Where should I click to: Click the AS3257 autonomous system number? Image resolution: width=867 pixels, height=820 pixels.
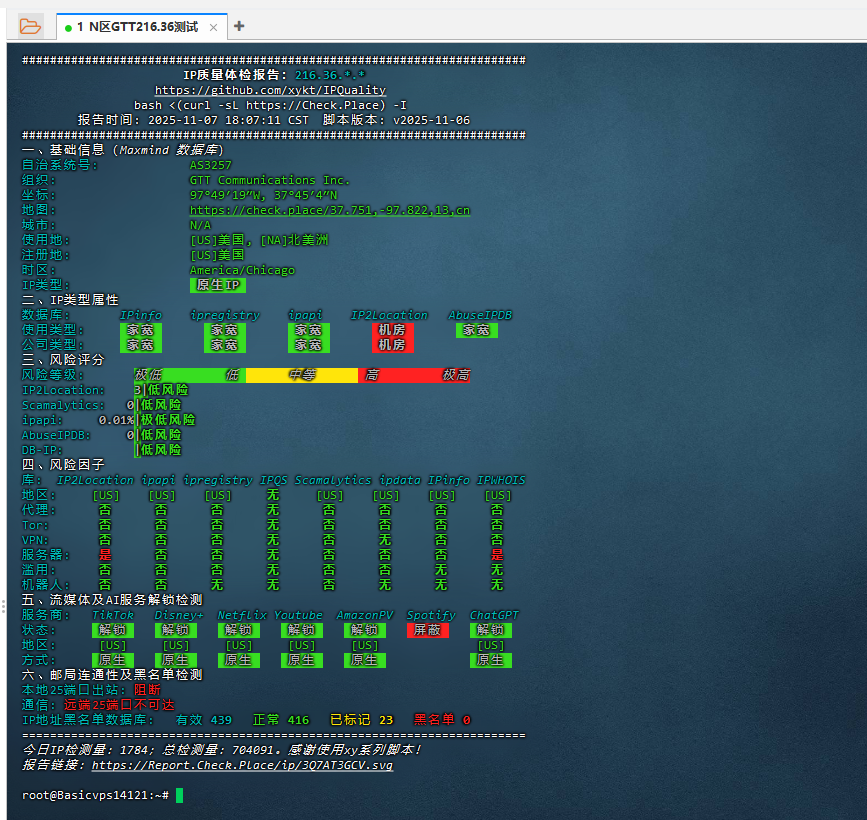[210, 165]
